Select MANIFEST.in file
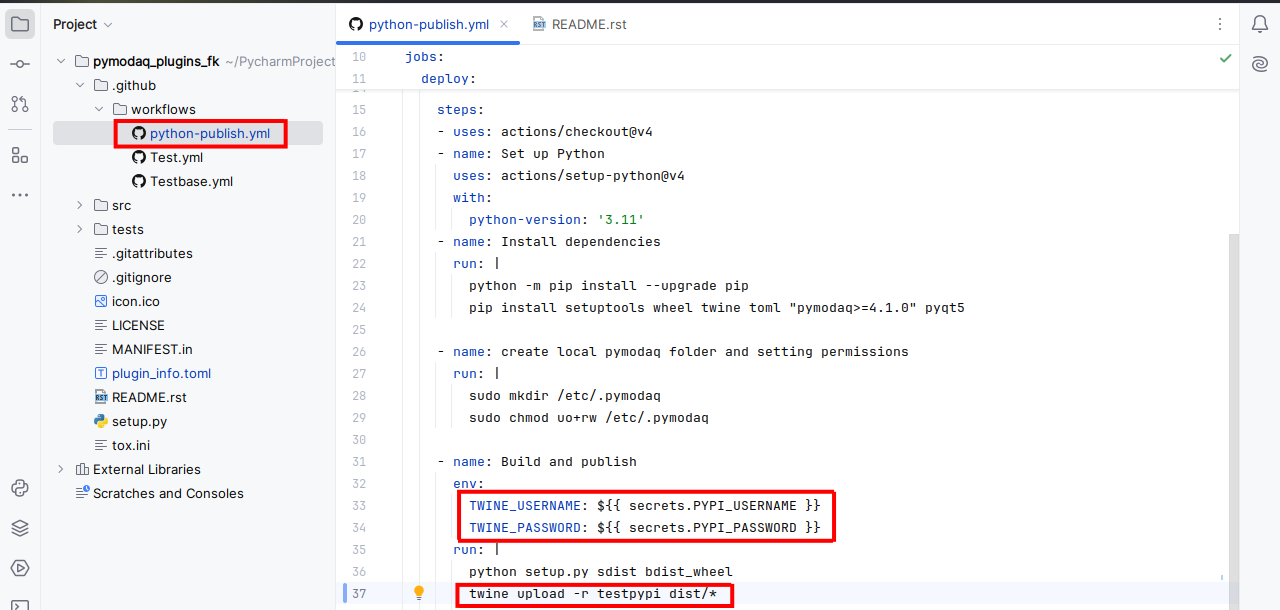The width and height of the screenshot is (1280, 610). [143, 349]
